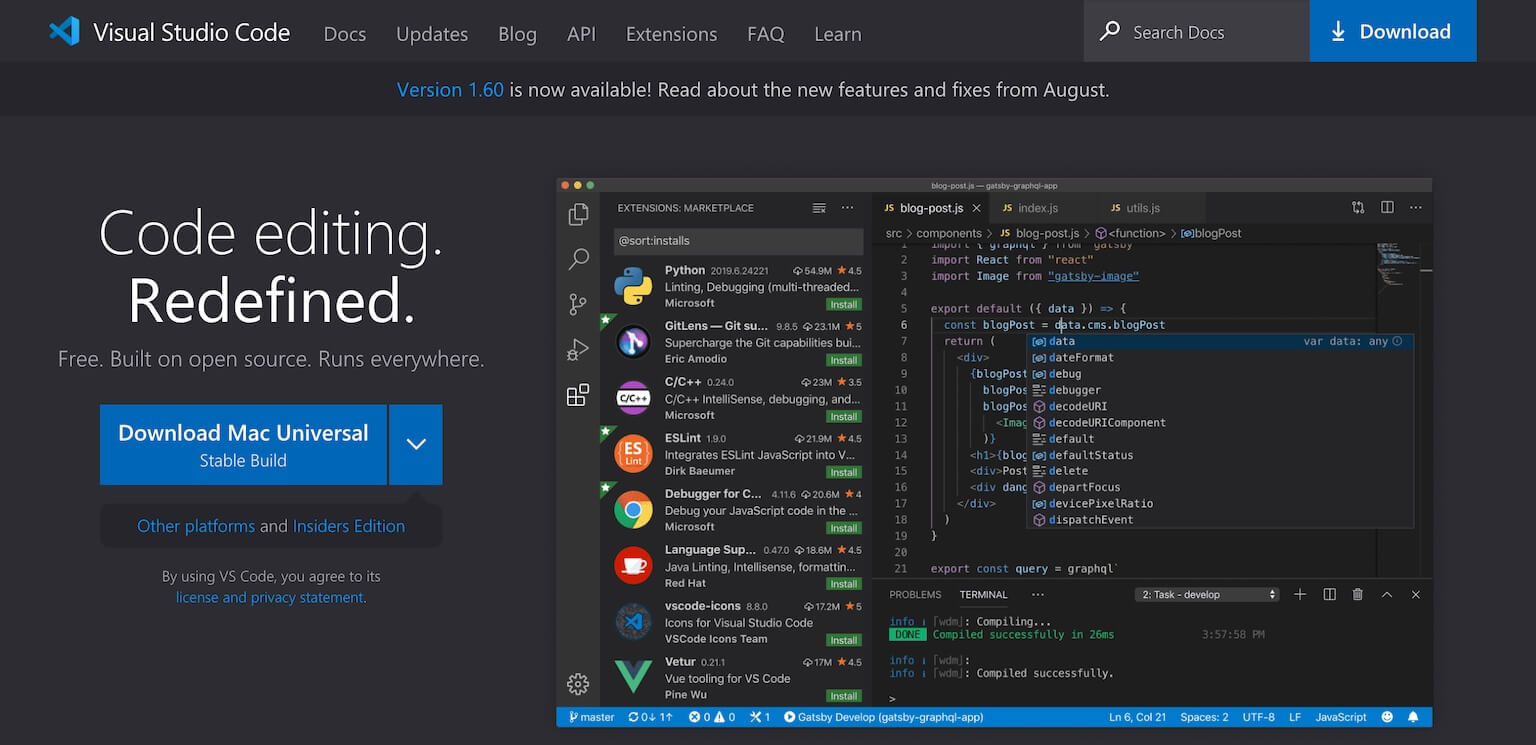The image size is (1536, 745).
Task: Click the filter extensions icon in Marketplace
Action: tap(819, 208)
